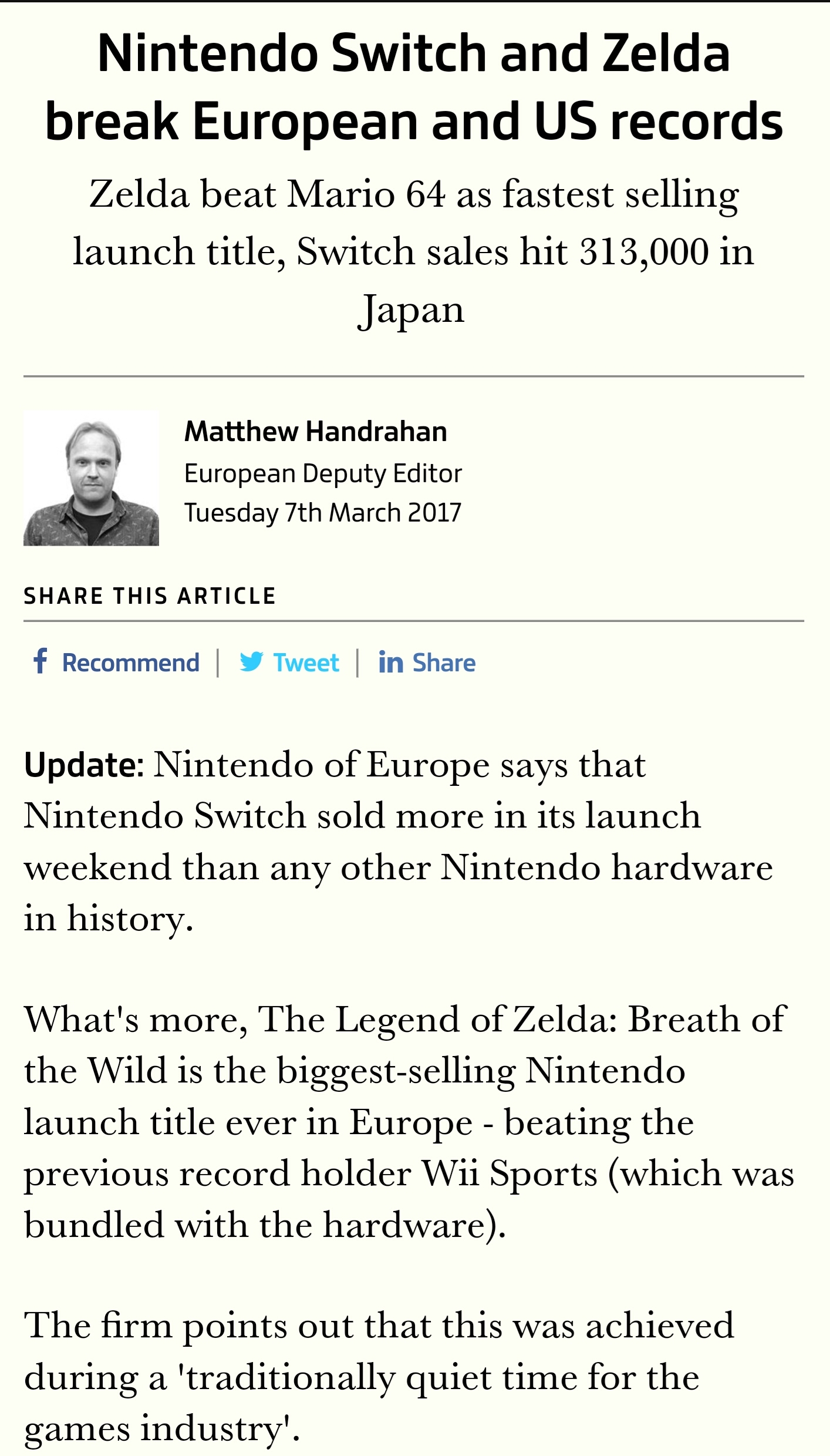Click the word Japan in the subtitle
Screen dimensions: 830x1456
tap(411, 310)
